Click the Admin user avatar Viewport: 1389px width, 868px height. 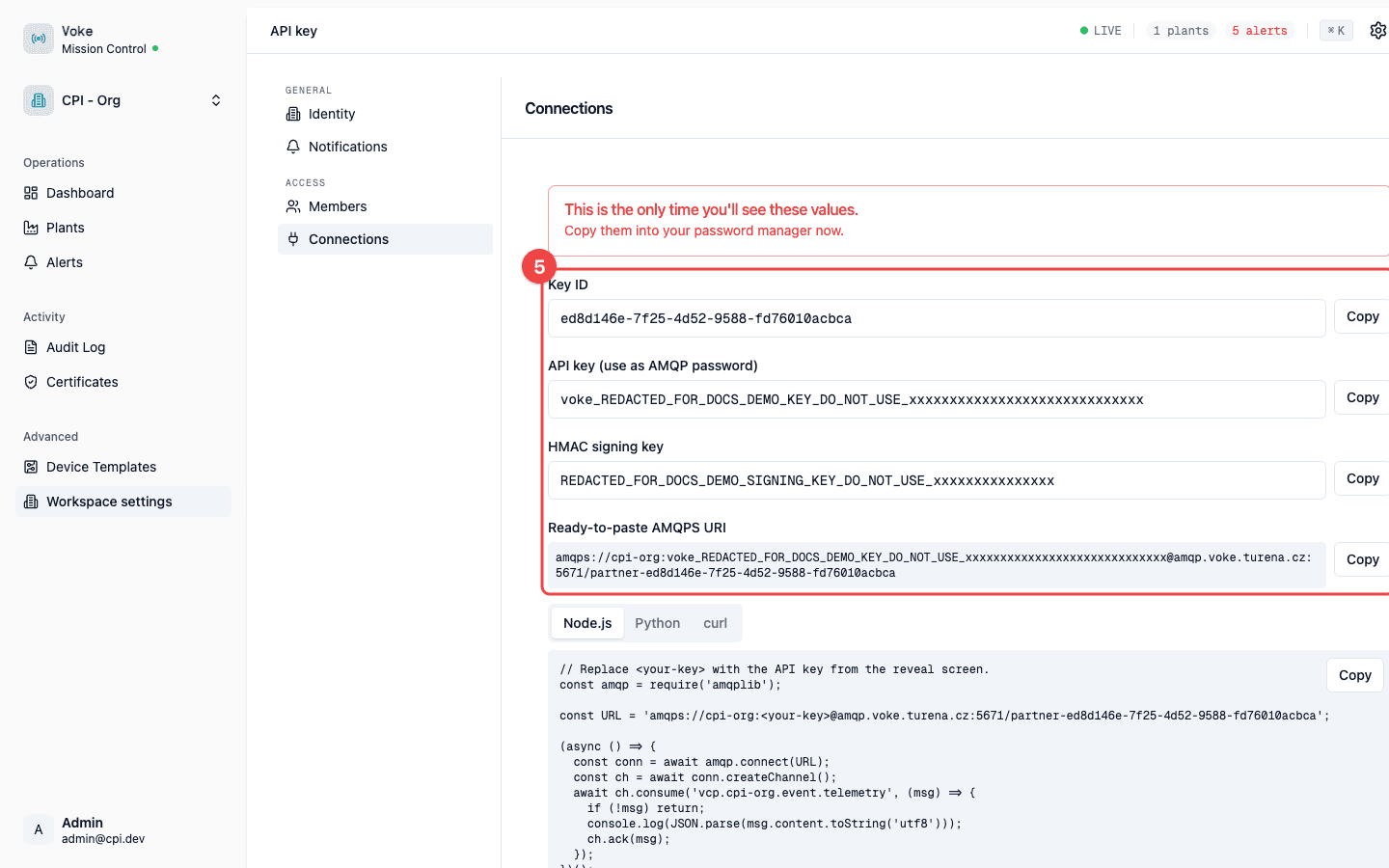pyautogui.click(x=39, y=829)
